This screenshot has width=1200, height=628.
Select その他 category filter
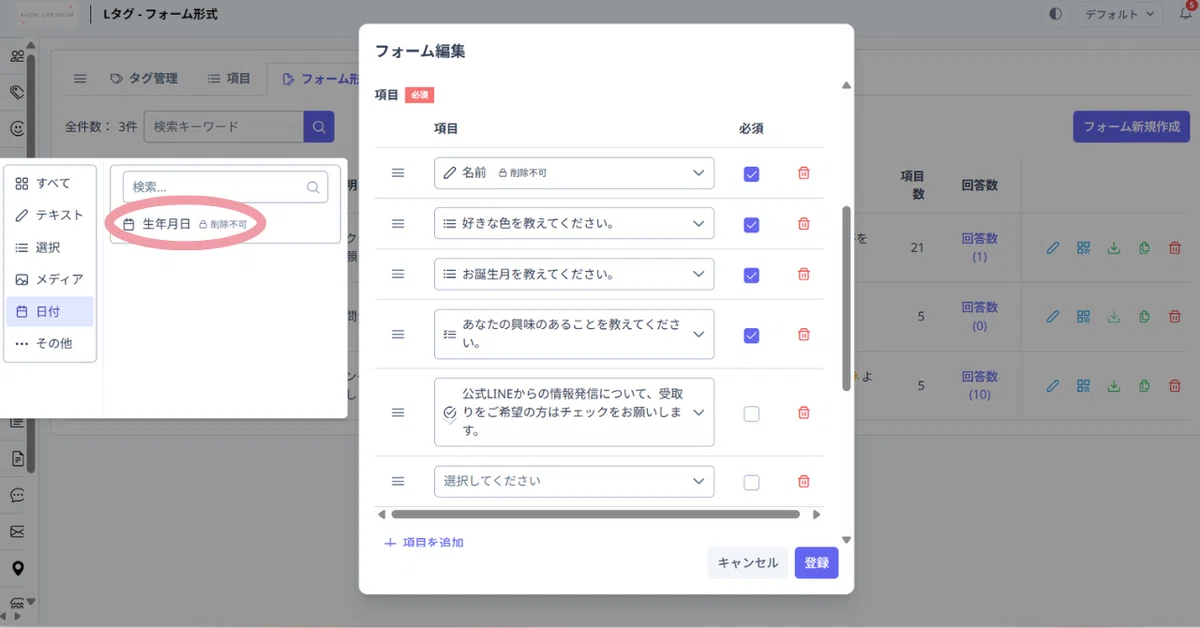pyautogui.click(x=50, y=343)
